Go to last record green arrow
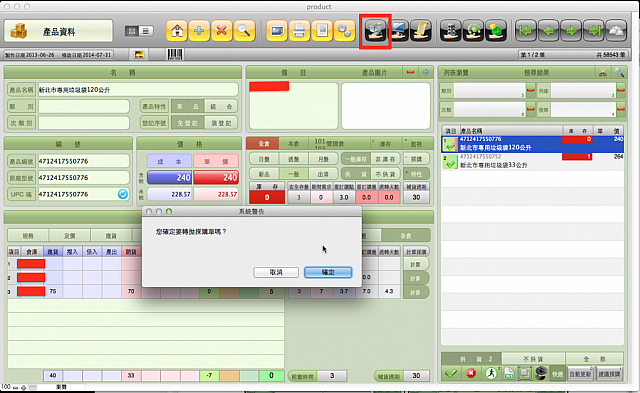Screen dimensions: 640x393 [x=594, y=31]
